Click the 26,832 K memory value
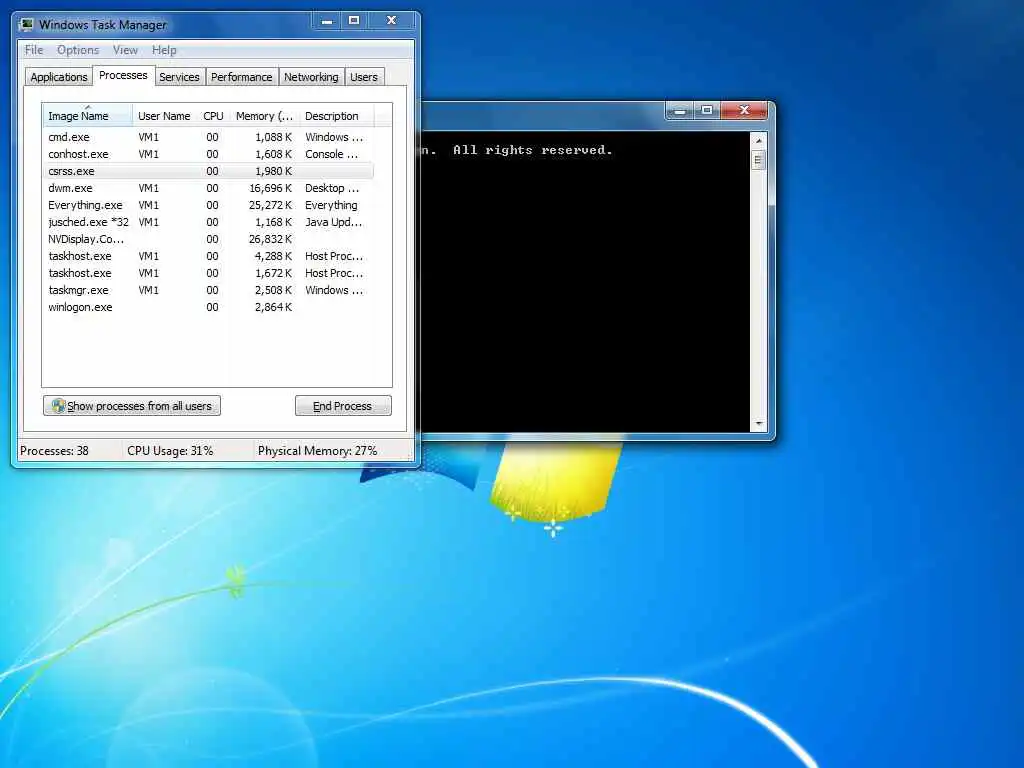The height and width of the screenshot is (768, 1024). click(x=270, y=239)
